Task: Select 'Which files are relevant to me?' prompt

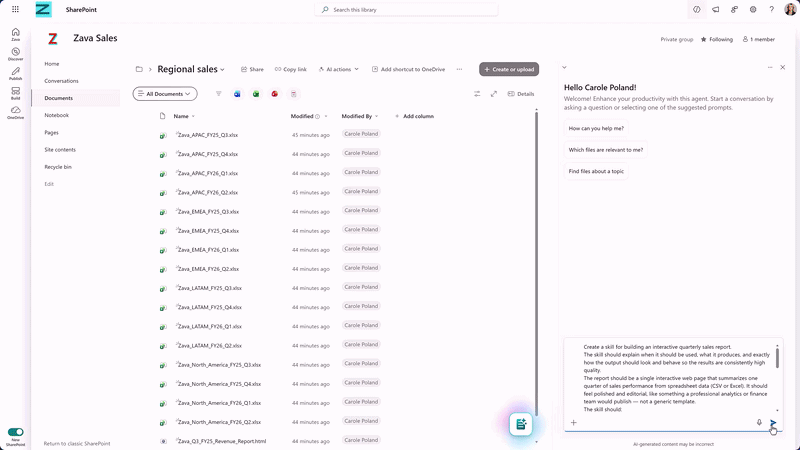Action: click(x=606, y=150)
